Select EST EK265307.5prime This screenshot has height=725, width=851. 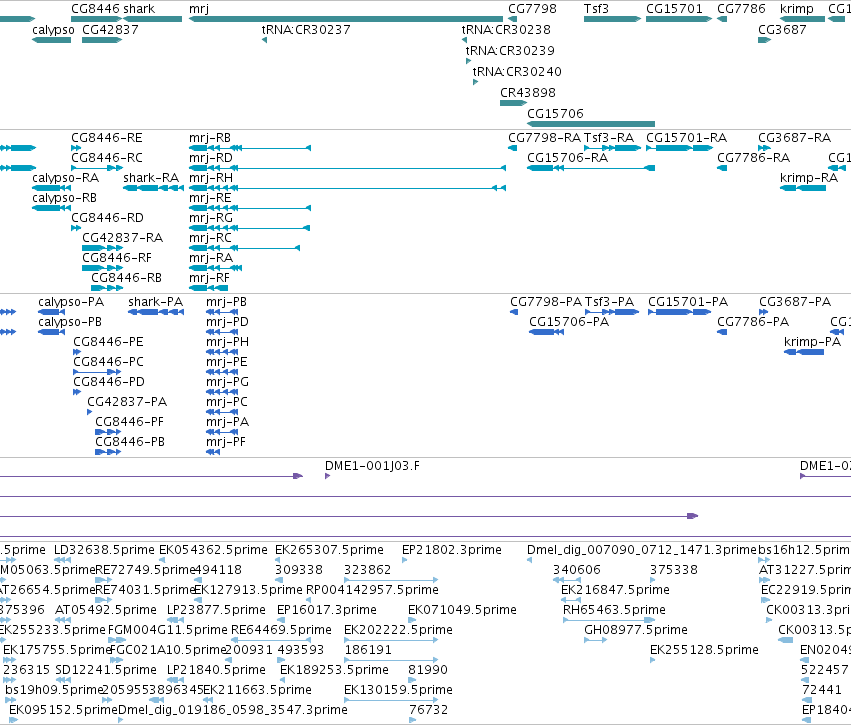pyautogui.click(x=329, y=550)
